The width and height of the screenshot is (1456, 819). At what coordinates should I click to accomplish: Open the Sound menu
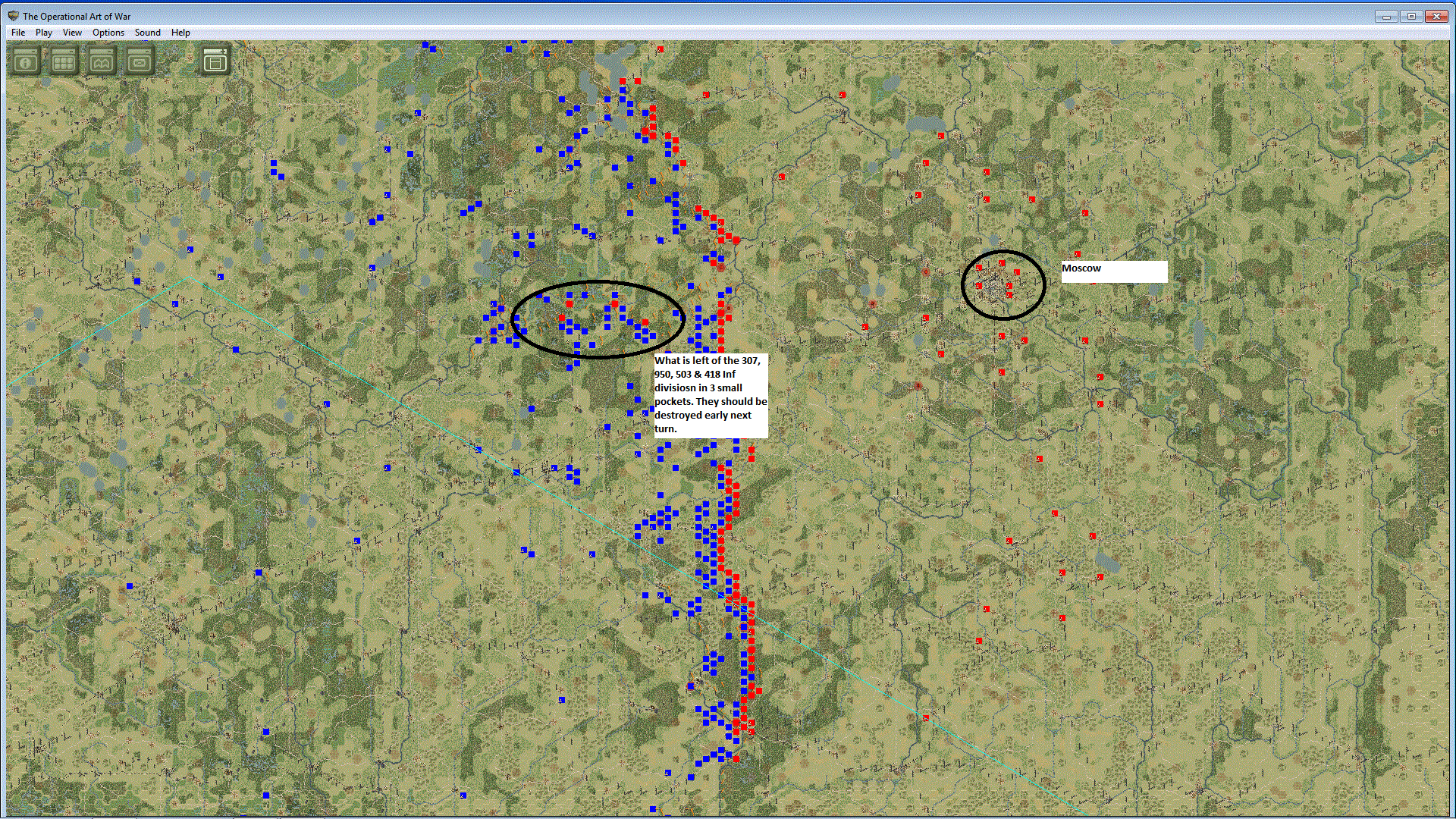pyautogui.click(x=148, y=33)
